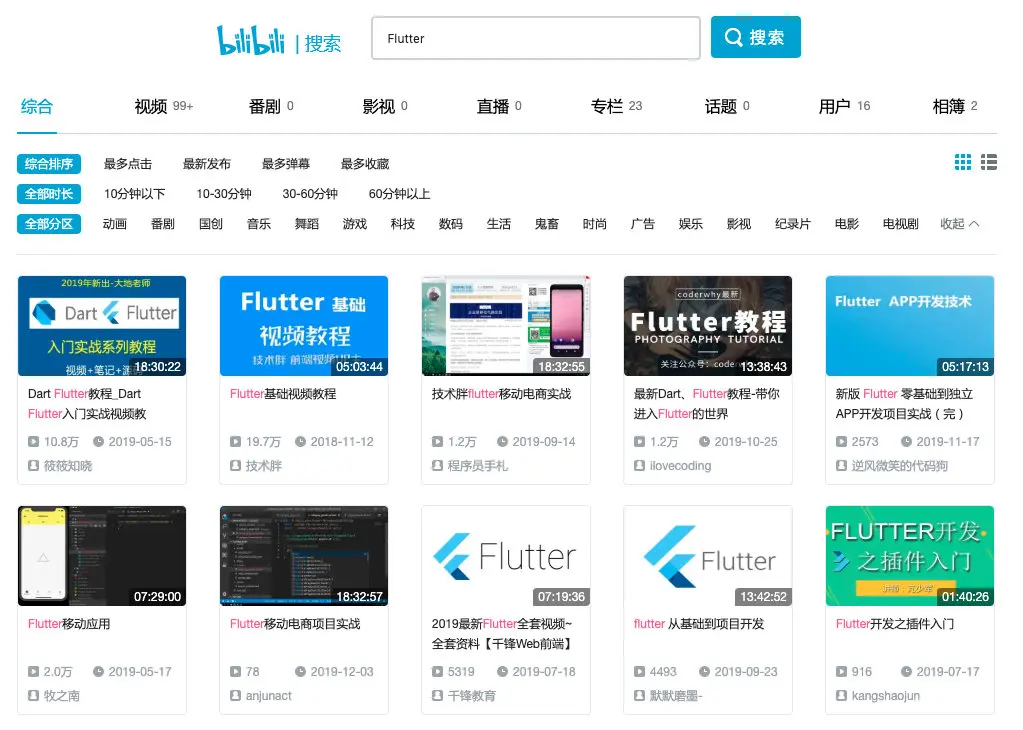
Task: Filter by 鬼畜 category
Action: (x=547, y=224)
